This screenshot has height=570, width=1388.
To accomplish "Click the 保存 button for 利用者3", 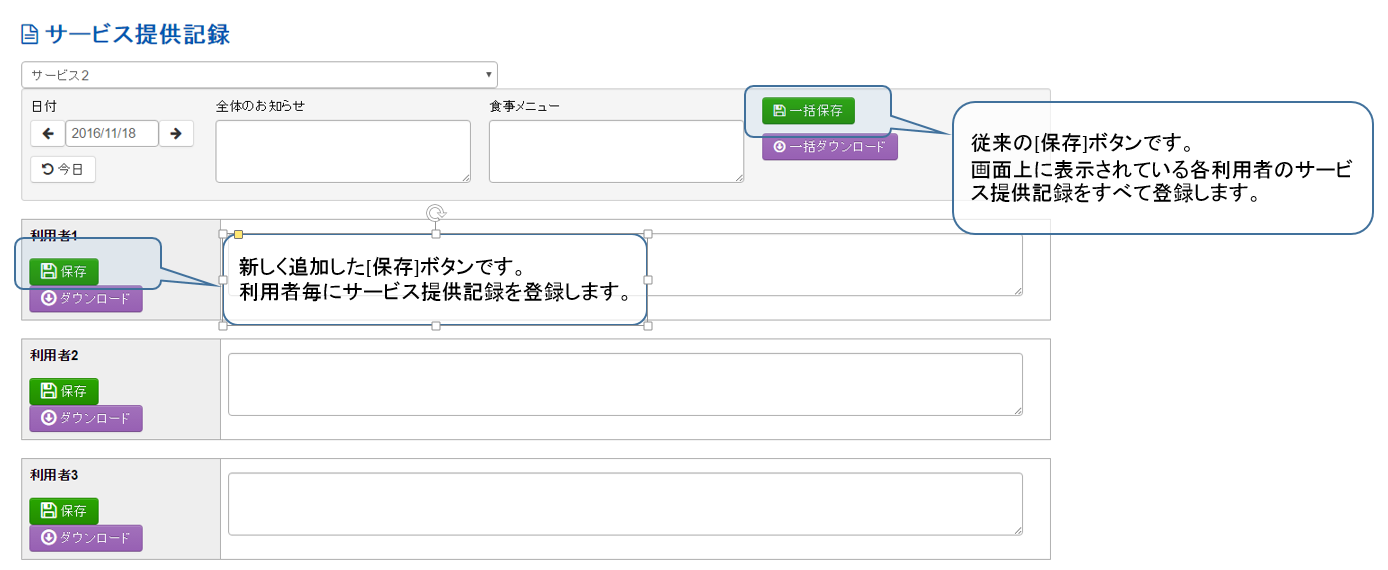I will 64,511.
